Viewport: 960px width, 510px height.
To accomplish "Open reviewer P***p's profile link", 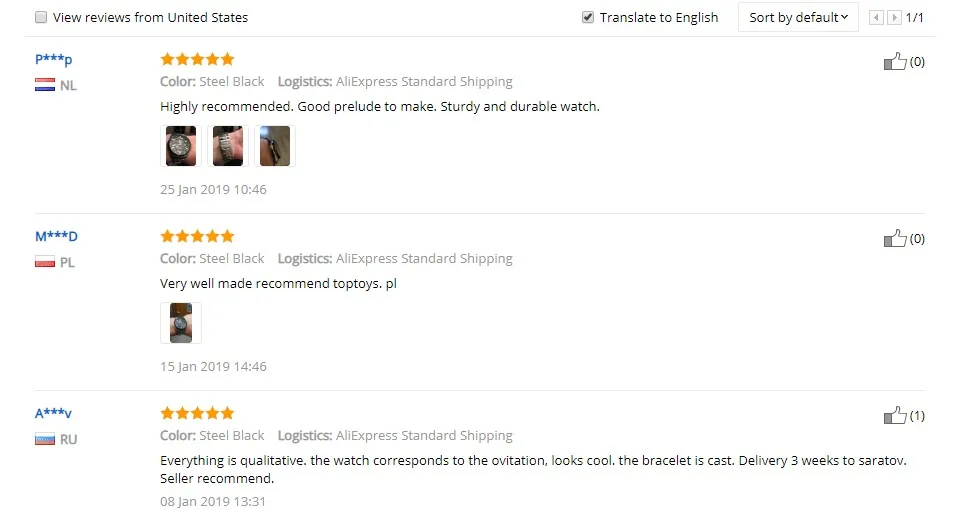I will 54,60.
